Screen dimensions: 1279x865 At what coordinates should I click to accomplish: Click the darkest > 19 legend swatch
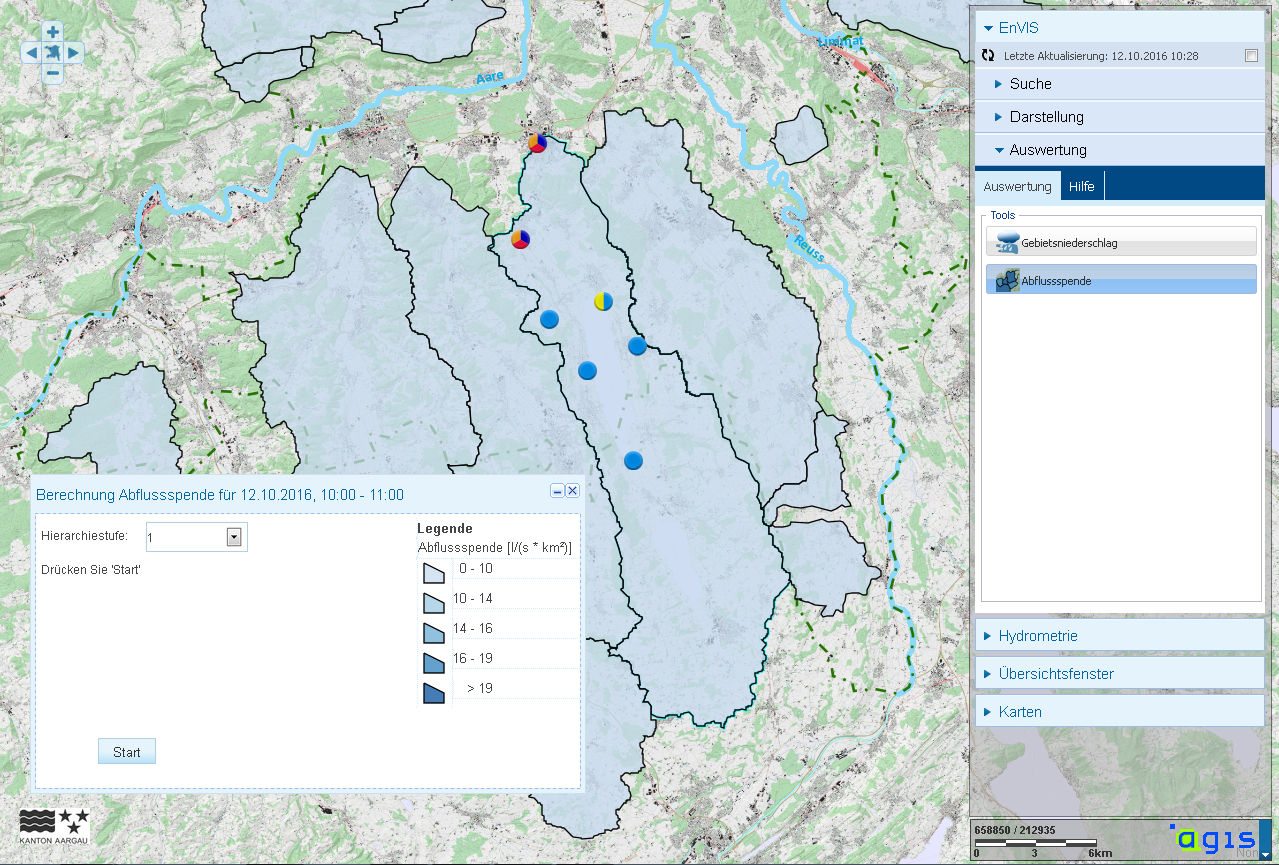[433, 692]
